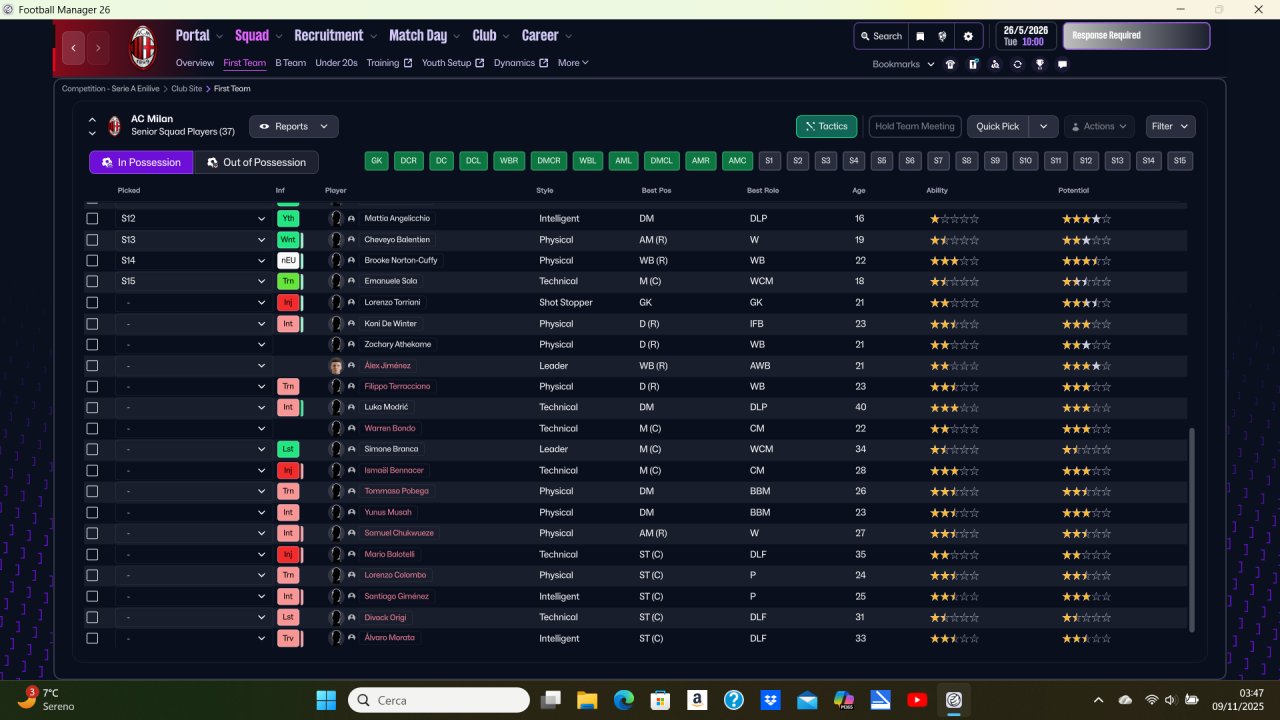Image resolution: width=1280 pixels, height=720 pixels.
Task: Click the Search field in top bar
Action: click(x=881, y=36)
